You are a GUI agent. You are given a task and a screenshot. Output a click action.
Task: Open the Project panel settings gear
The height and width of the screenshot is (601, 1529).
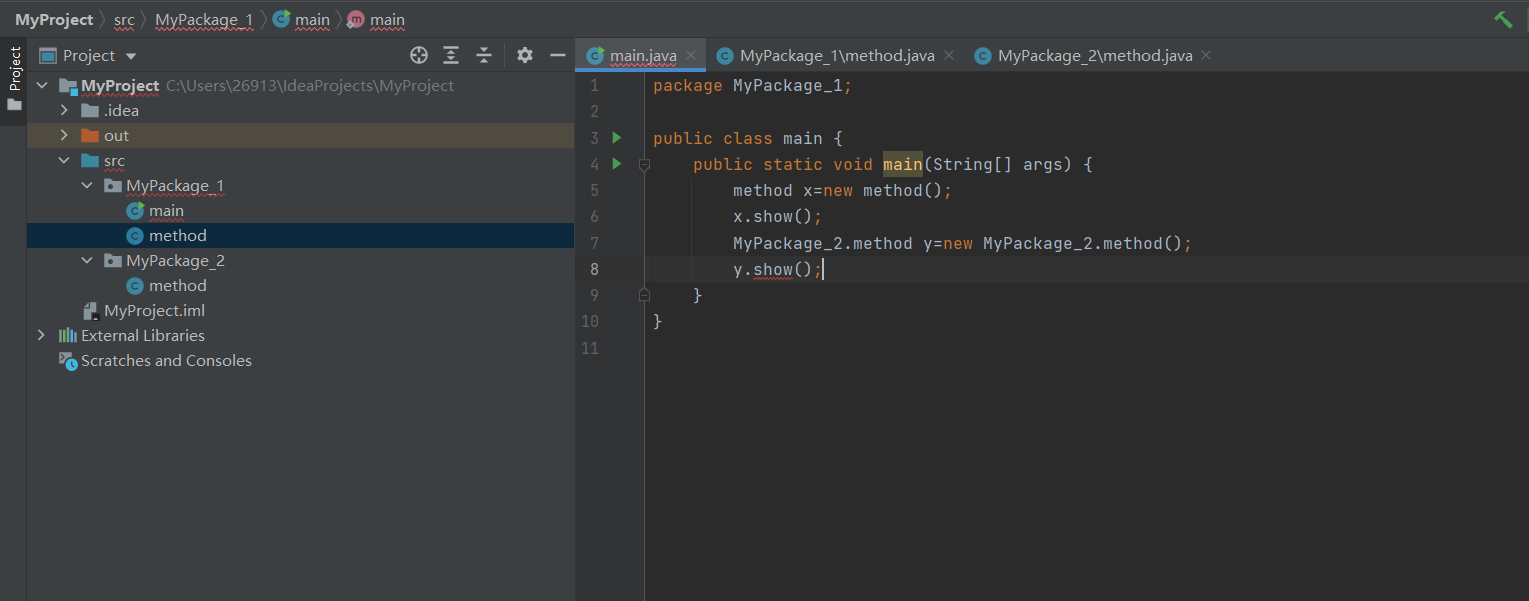tap(525, 55)
